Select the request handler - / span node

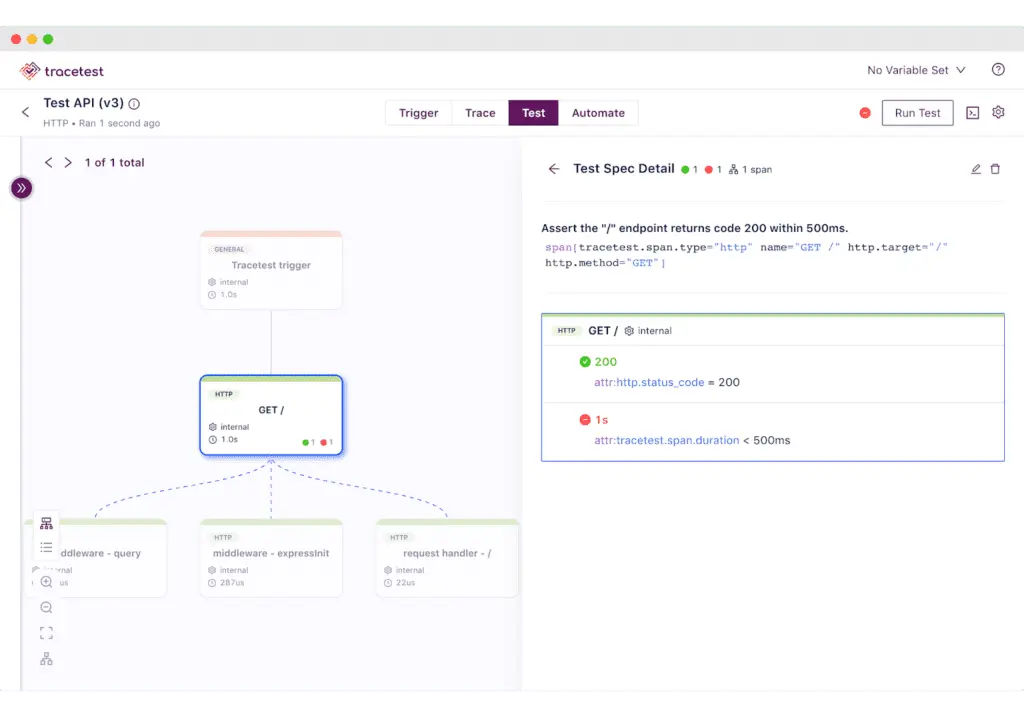(447, 558)
